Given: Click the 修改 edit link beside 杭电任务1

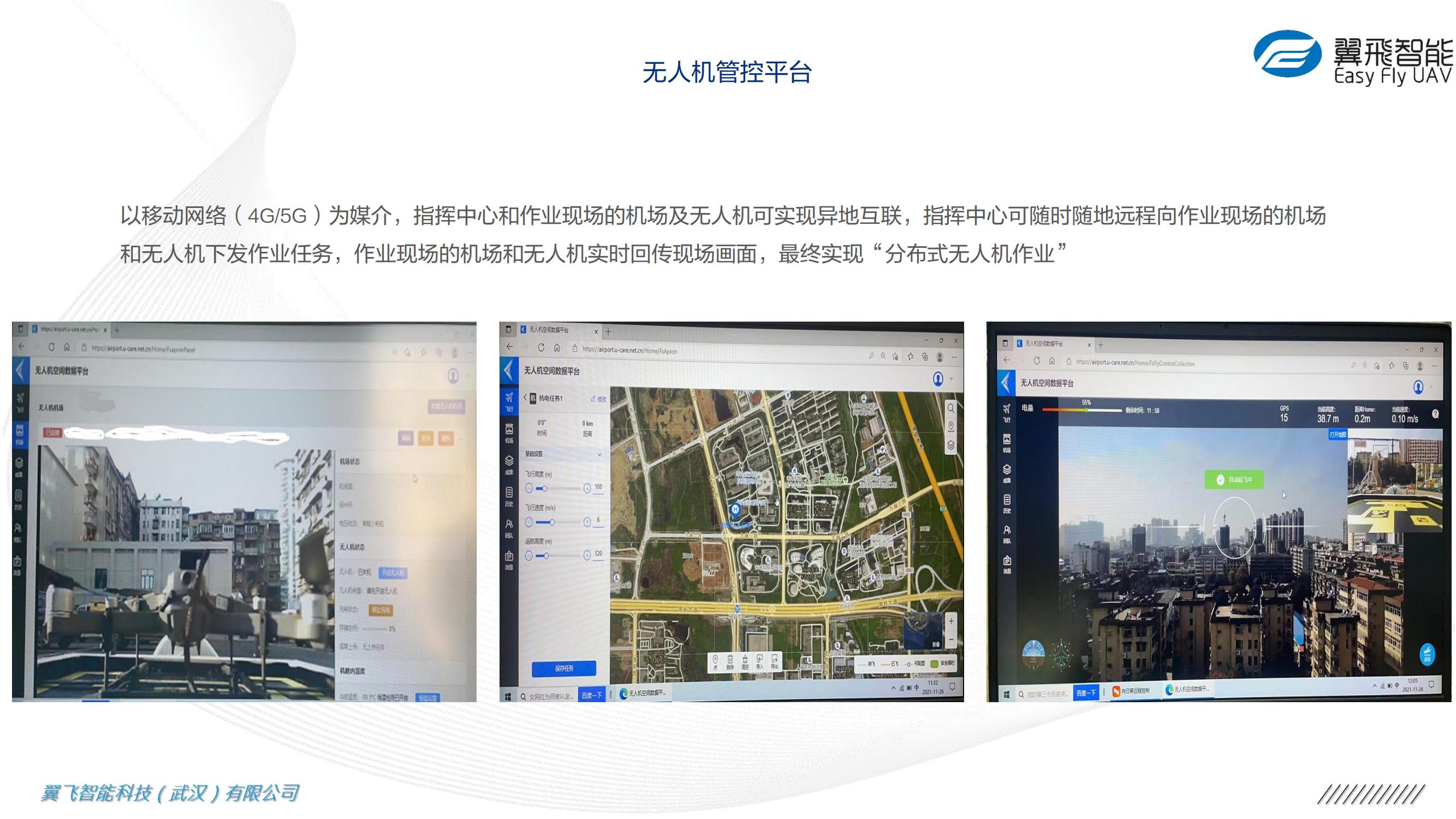Looking at the screenshot, I should pyautogui.click(x=598, y=399).
